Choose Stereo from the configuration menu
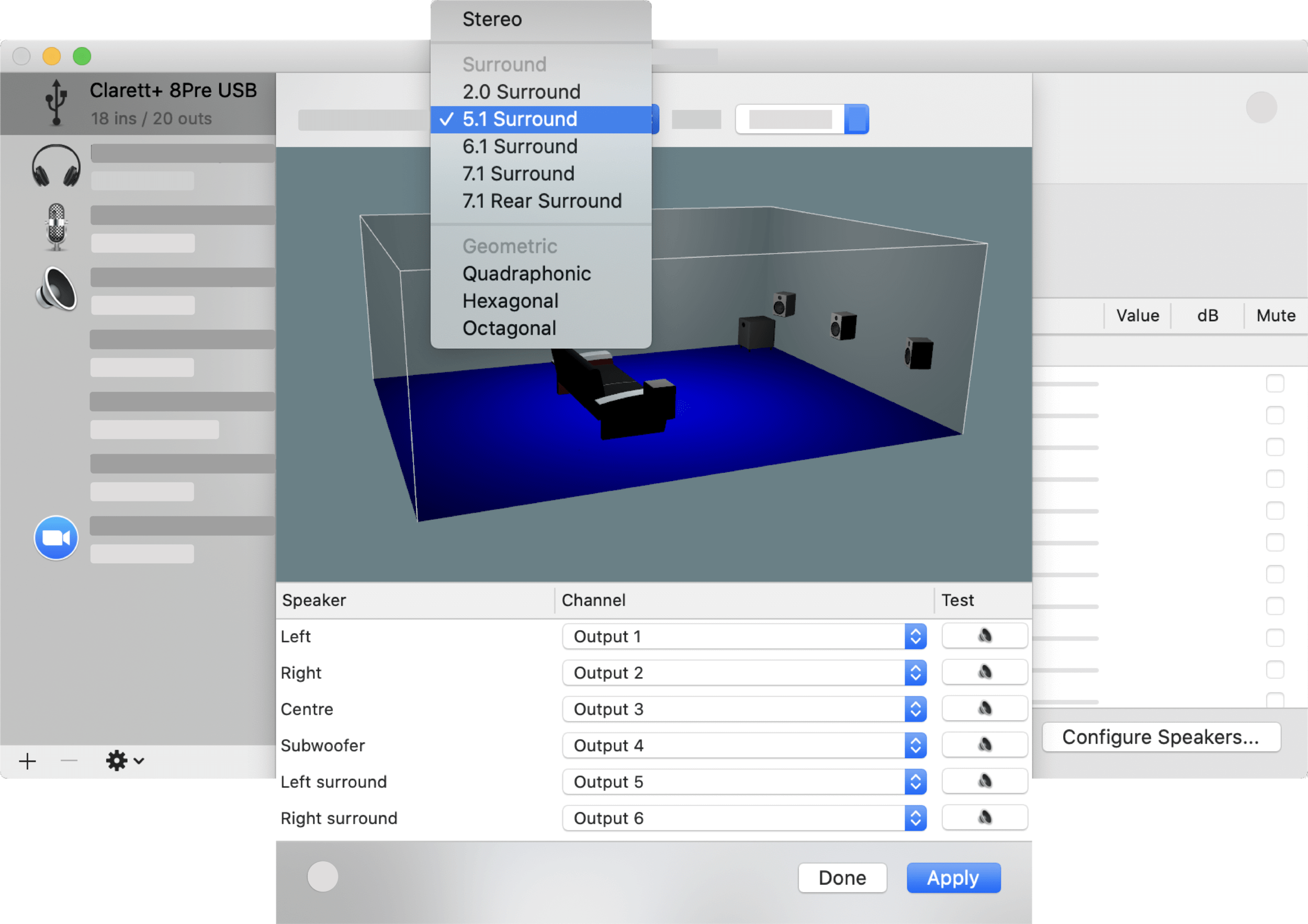This screenshot has height=924, width=1308. pyautogui.click(x=540, y=19)
